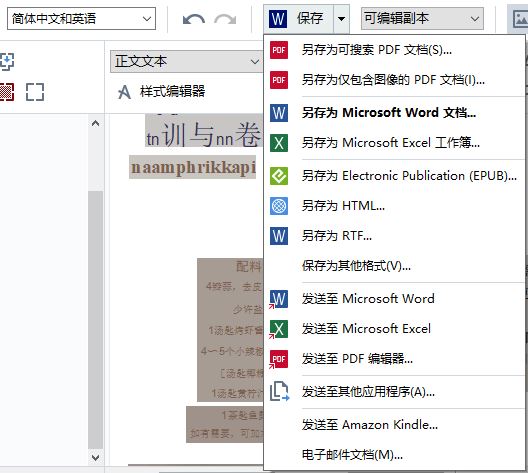This screenshot has height=473, width=528.
Task: Click the Word icon on Save button
Action: click(x=278, y=19)
